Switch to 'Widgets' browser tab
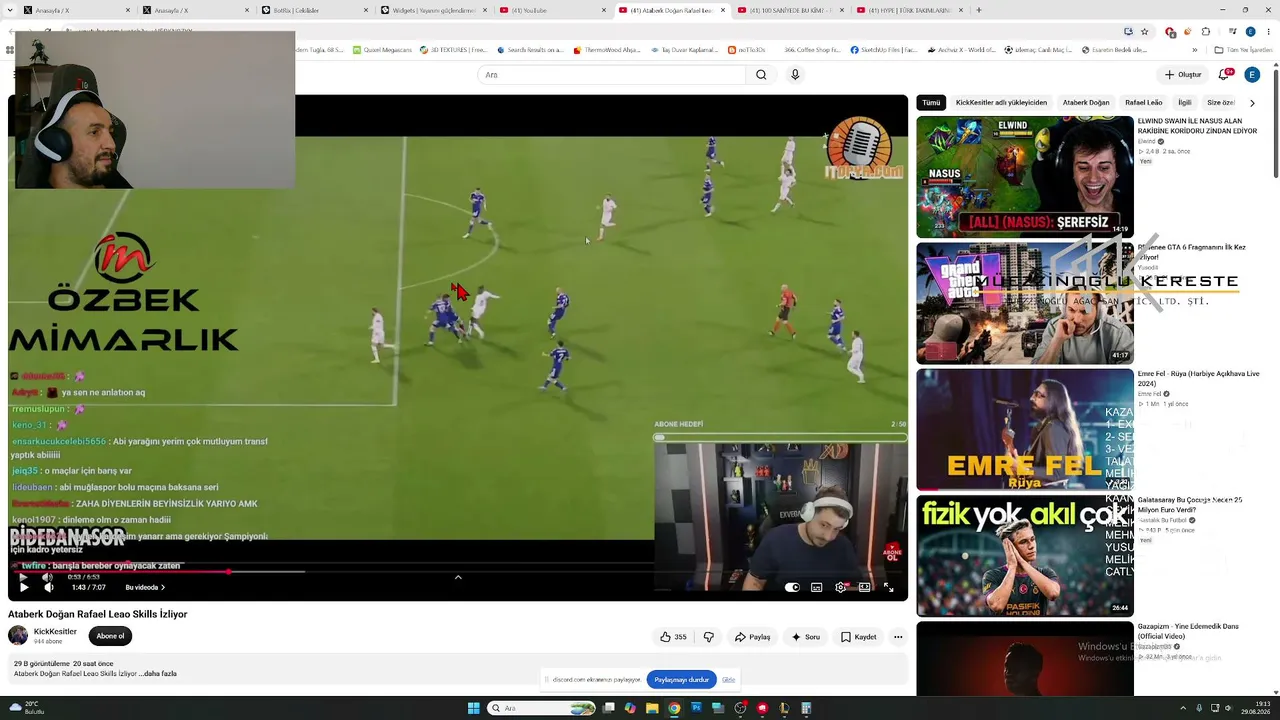The height and width of the screenshot is (720, 1280). coord(432,10)
